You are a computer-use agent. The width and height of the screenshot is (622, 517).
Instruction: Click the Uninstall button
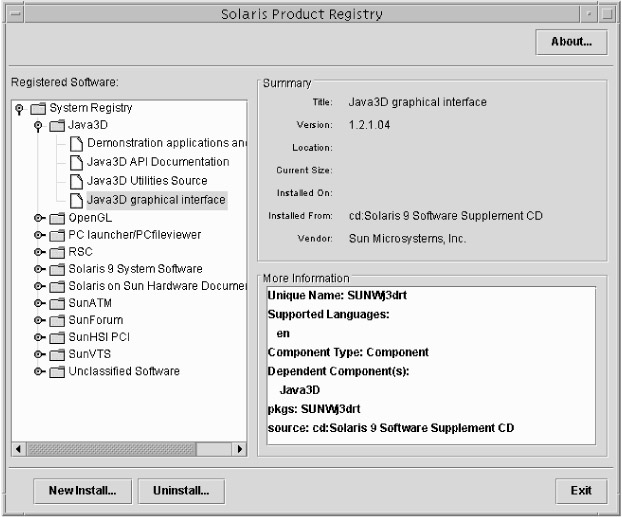coord(181,490)
